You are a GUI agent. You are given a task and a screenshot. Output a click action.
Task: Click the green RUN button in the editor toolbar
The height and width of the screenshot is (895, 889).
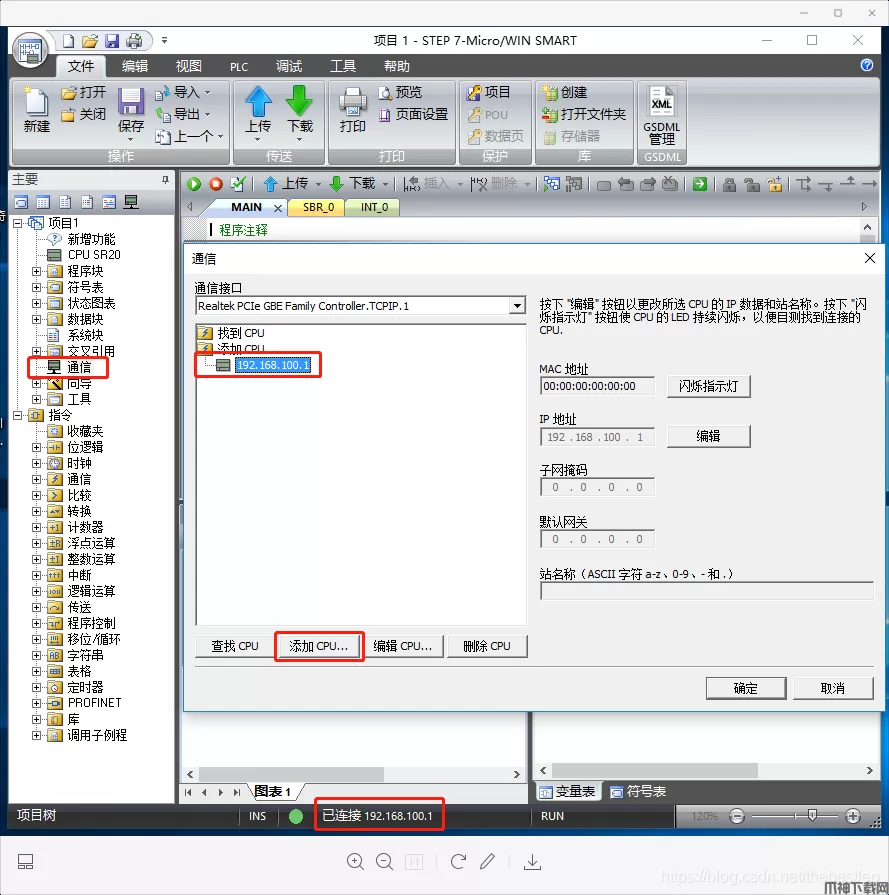click(x=194, y=184)
